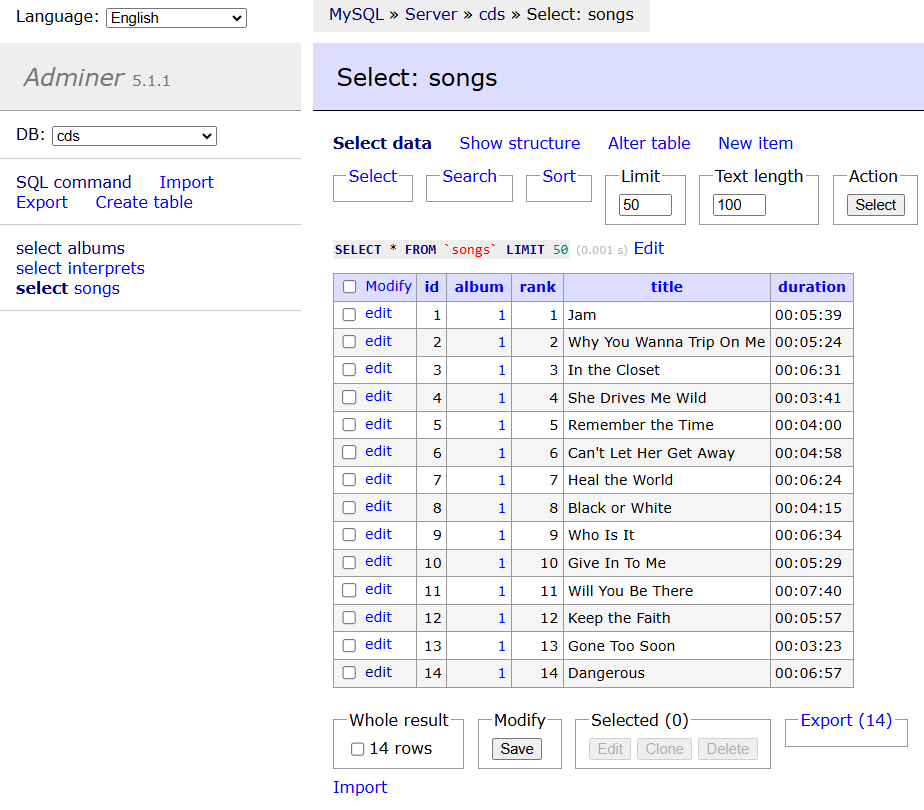Open the Language dropdown
The image size is (924, 810).
(176, 17)
